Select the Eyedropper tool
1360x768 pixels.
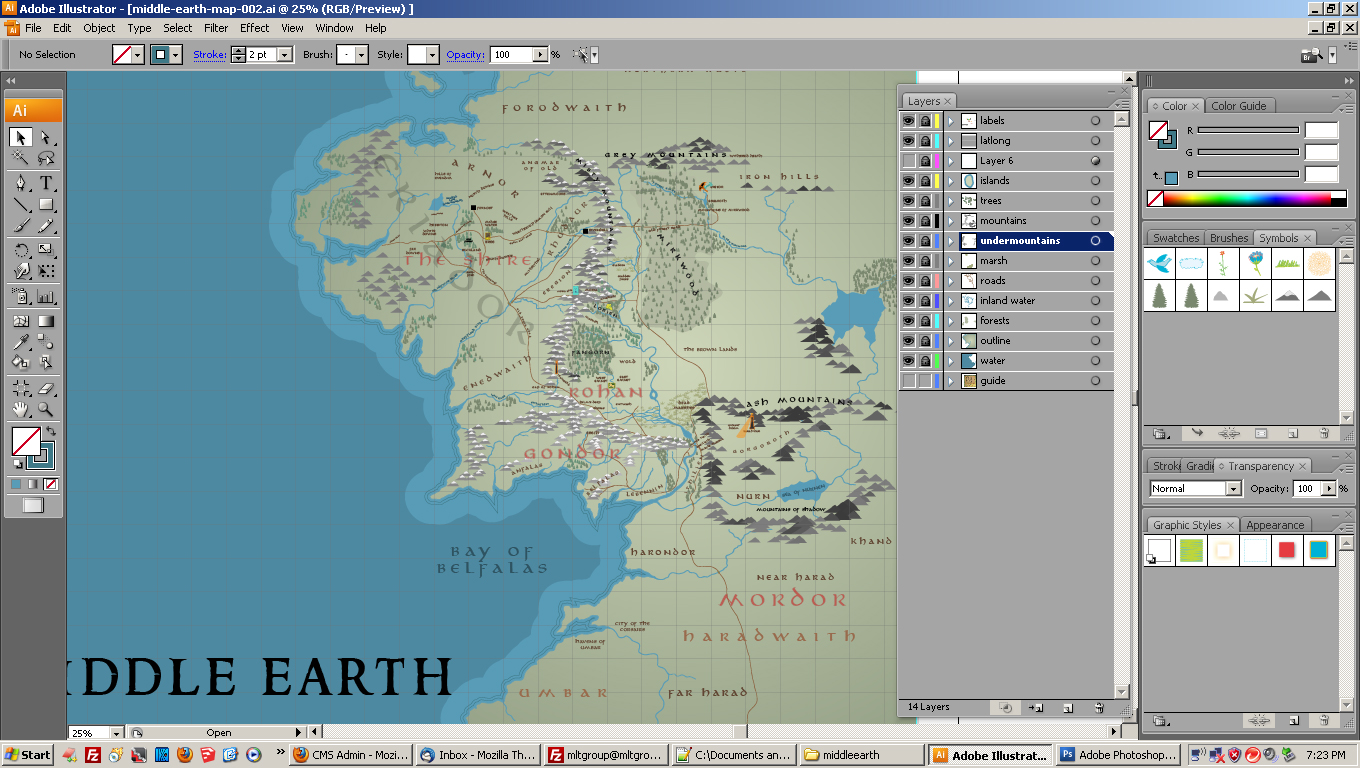pos(21,342)
